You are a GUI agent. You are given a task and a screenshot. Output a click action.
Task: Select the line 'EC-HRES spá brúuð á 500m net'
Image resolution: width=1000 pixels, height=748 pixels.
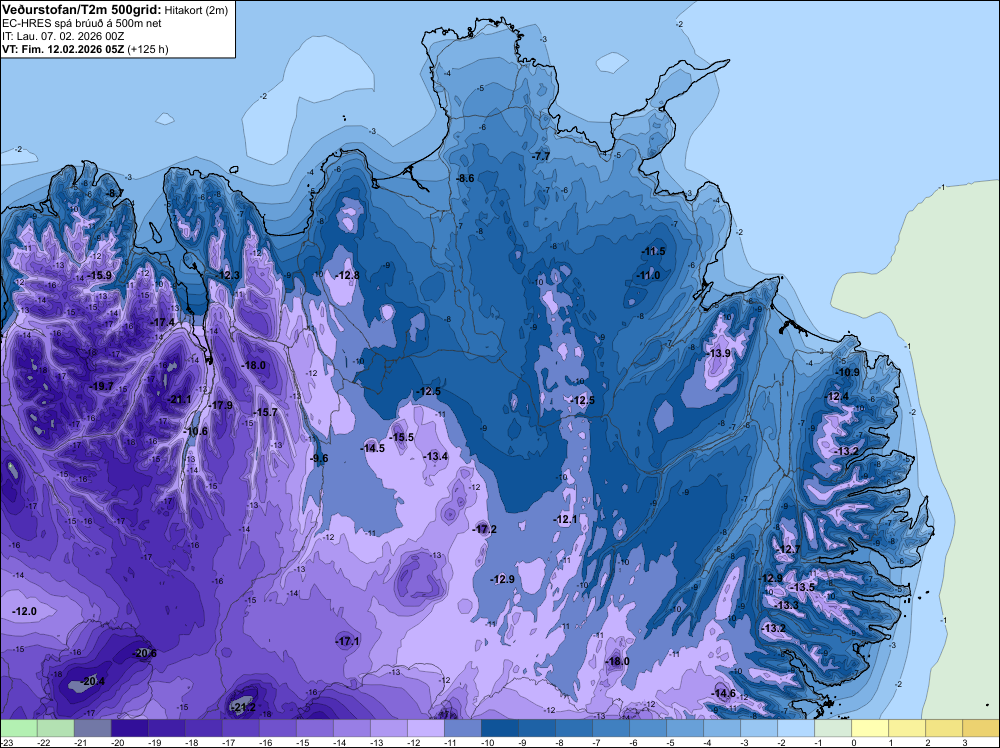[x=82, y=23]
